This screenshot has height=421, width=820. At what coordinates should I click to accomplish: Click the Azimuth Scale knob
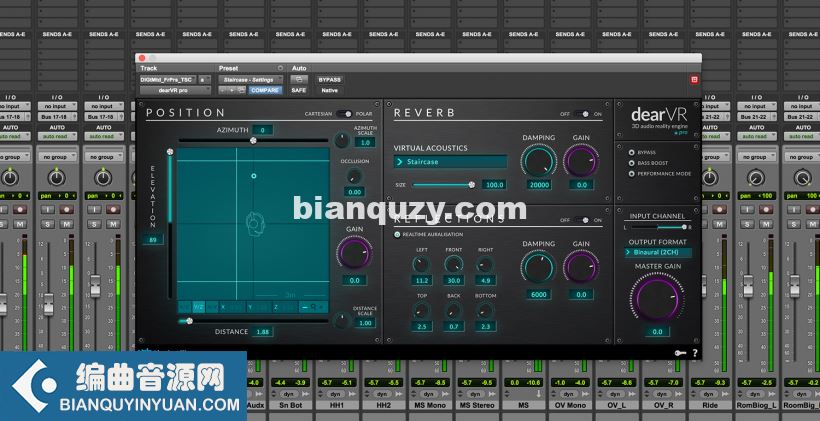(x=341, y=140)
